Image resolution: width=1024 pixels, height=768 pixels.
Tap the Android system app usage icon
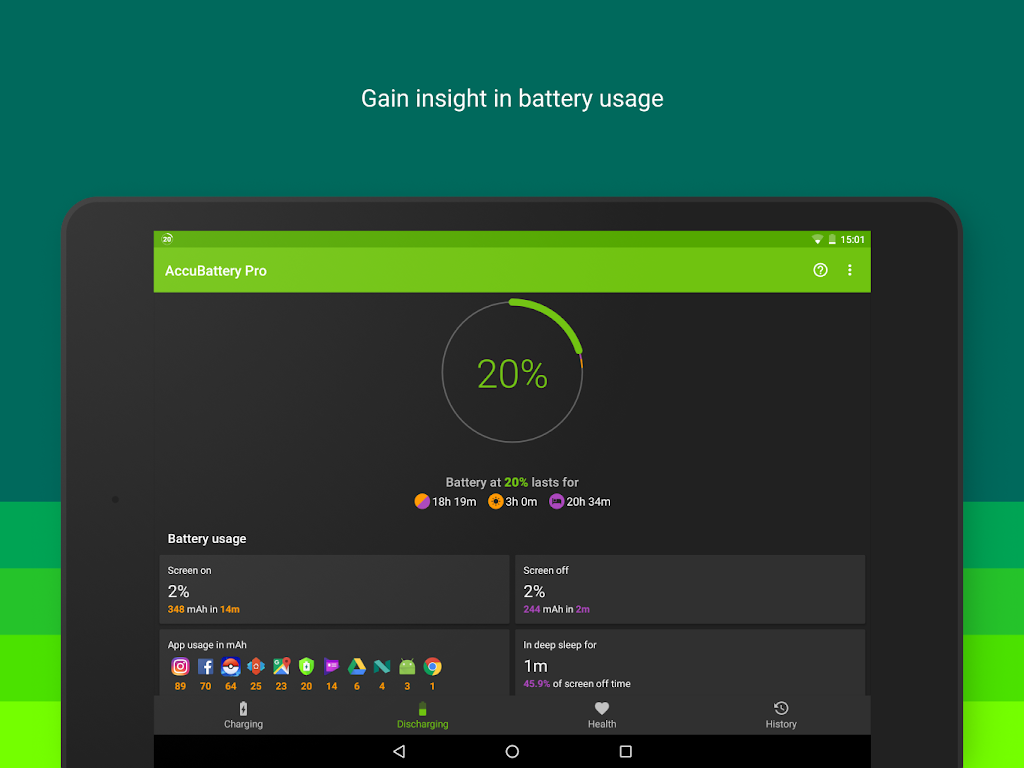coord(407,666)
